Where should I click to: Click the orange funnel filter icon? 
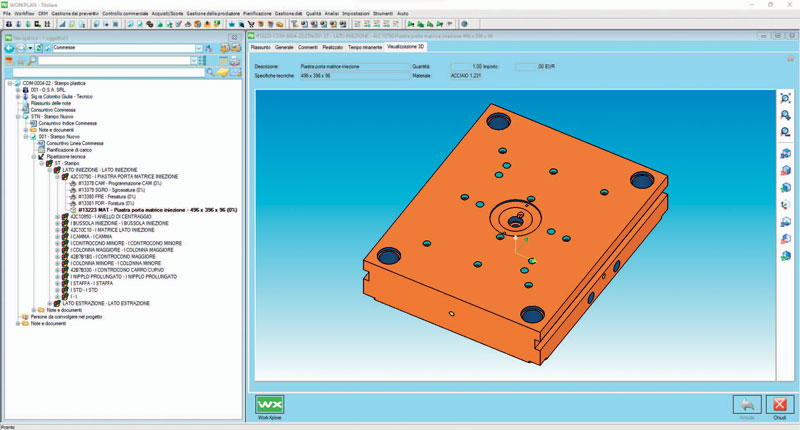9,61
